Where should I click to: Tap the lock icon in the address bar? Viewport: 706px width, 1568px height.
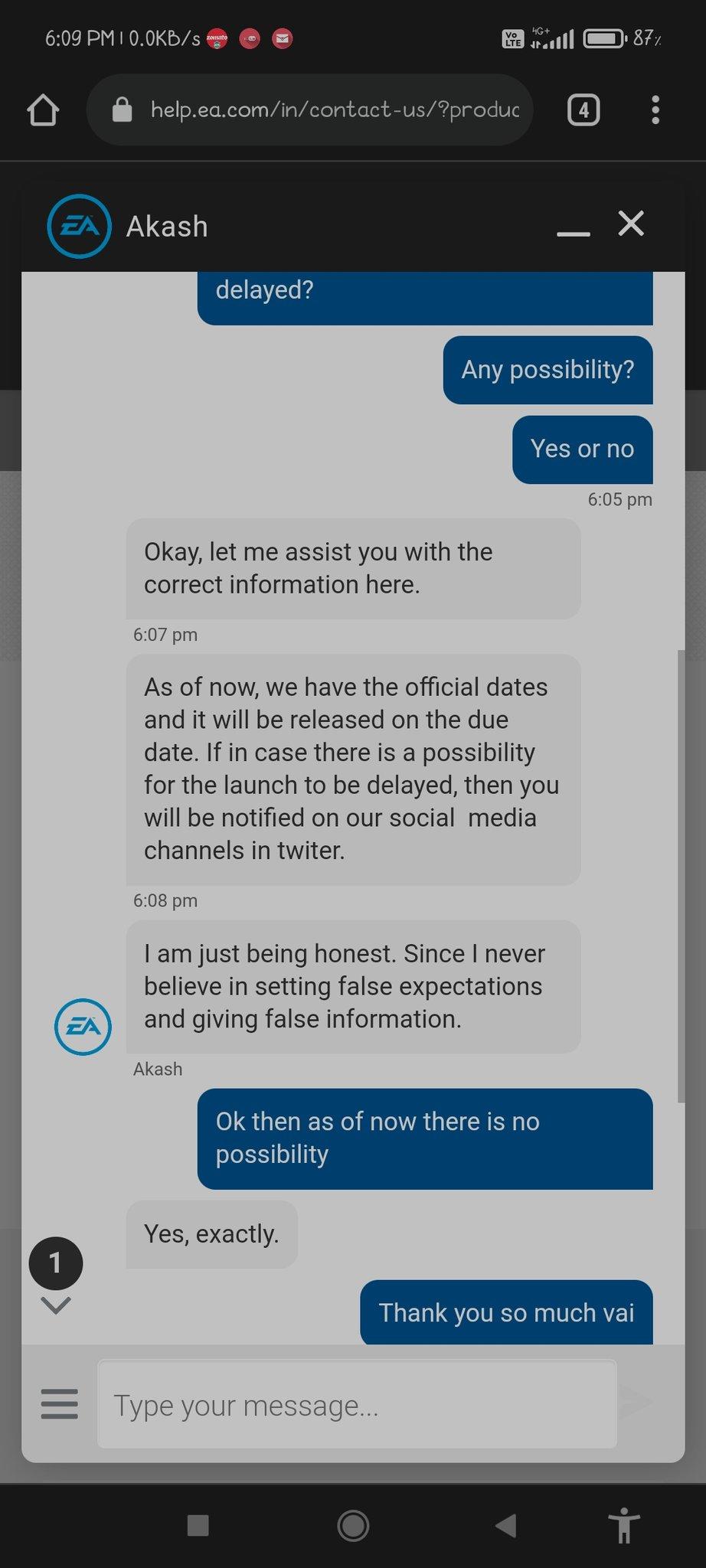122,110
